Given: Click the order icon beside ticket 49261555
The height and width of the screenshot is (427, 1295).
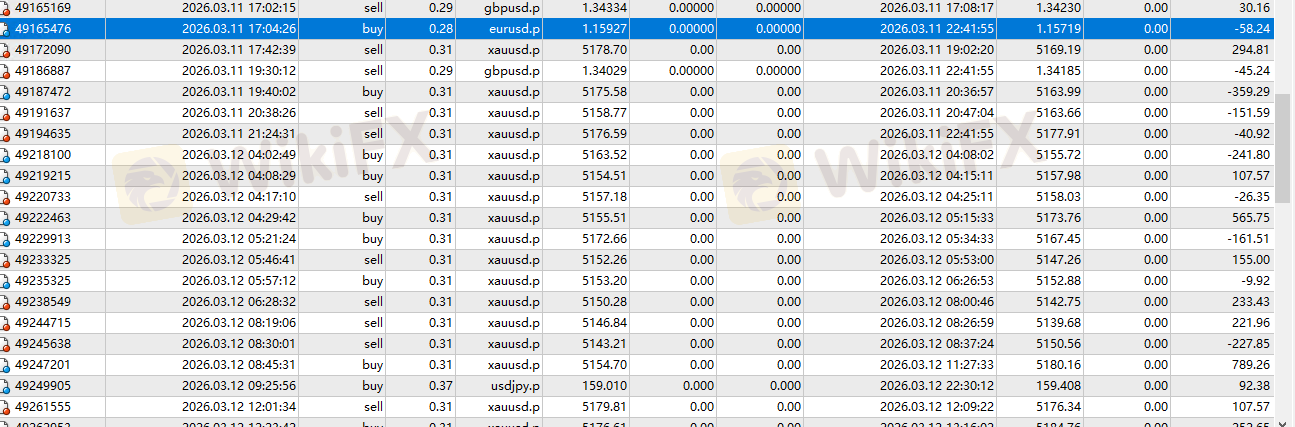Looking at the screenshot, I should (x=6, y=407).
